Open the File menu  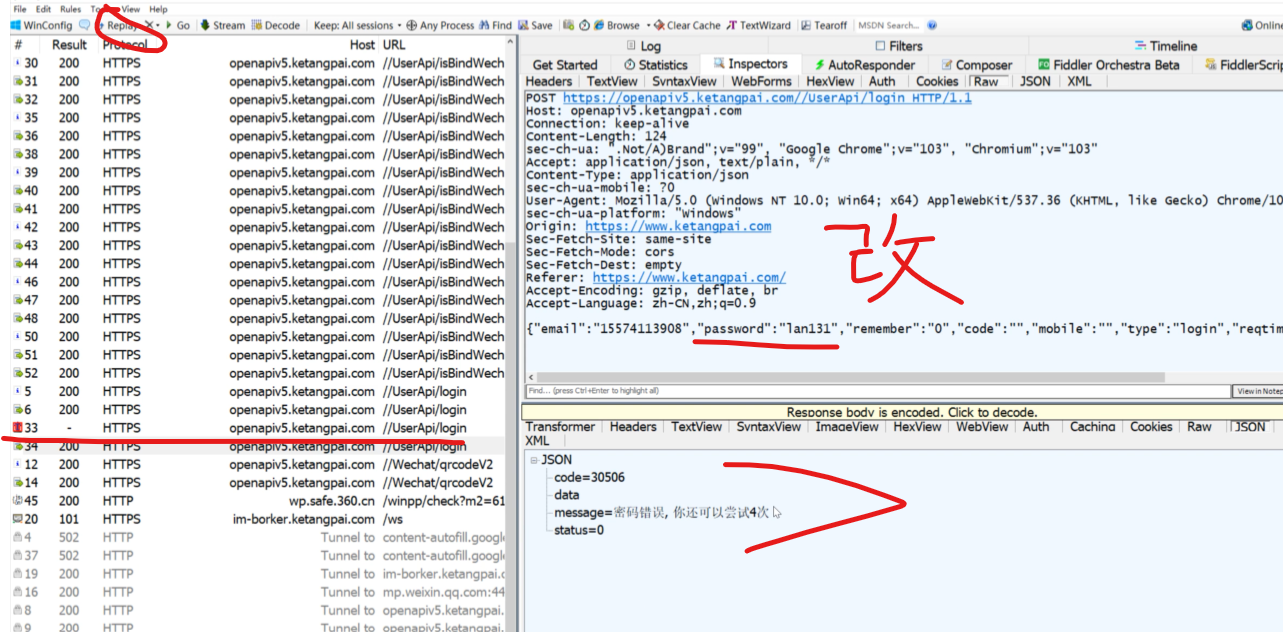coord(20,9)
